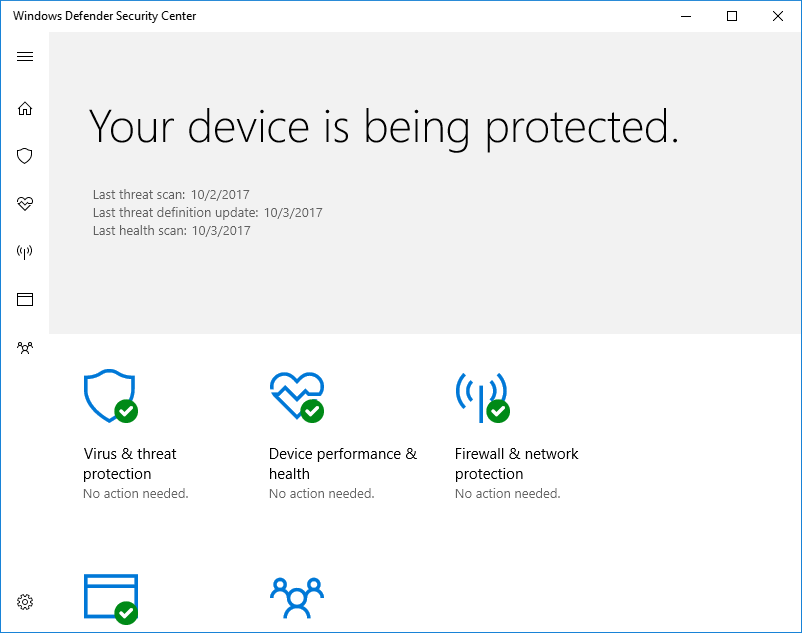802x633 pixels.
Task: Open Firewall & network protection sidebar antenna icon
Action: [x=25, y=252]
